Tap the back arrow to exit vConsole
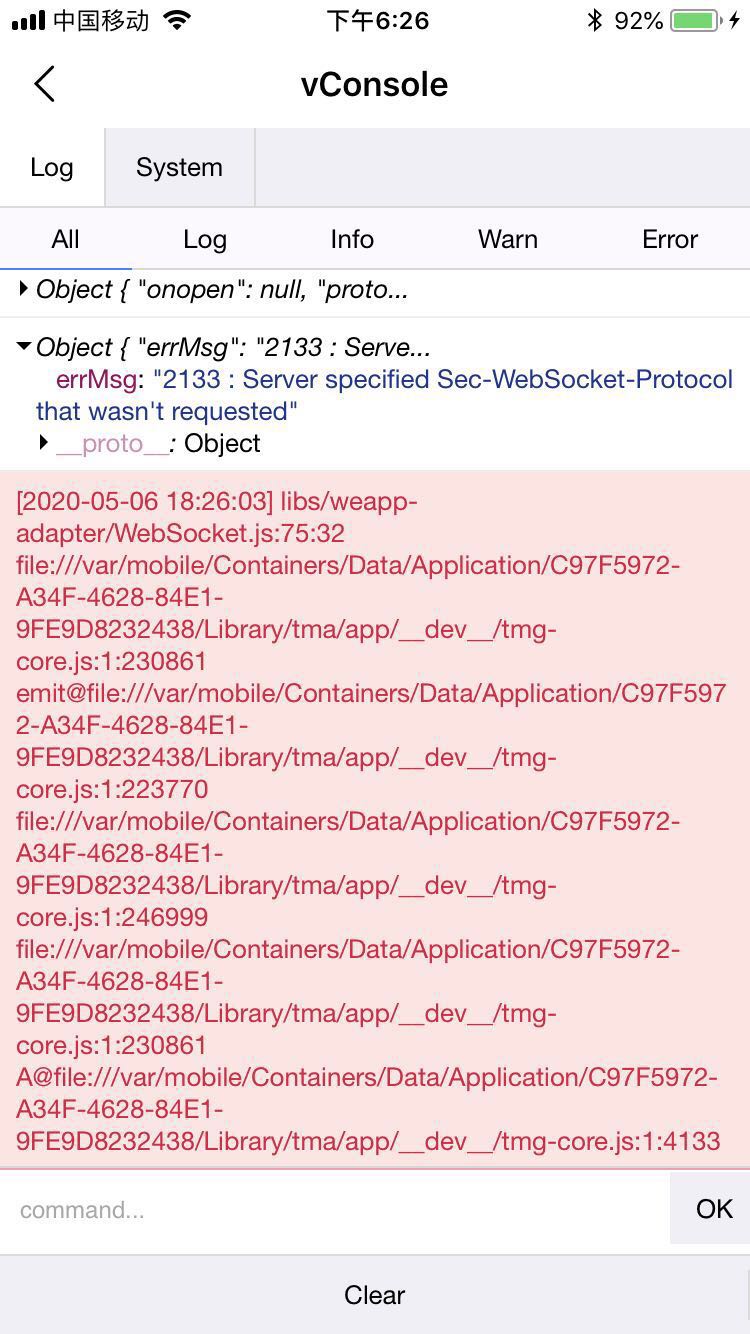Image resolution: width=750 pixels, height=1334 pixels. pyautogui.click(x=44, y=84)
